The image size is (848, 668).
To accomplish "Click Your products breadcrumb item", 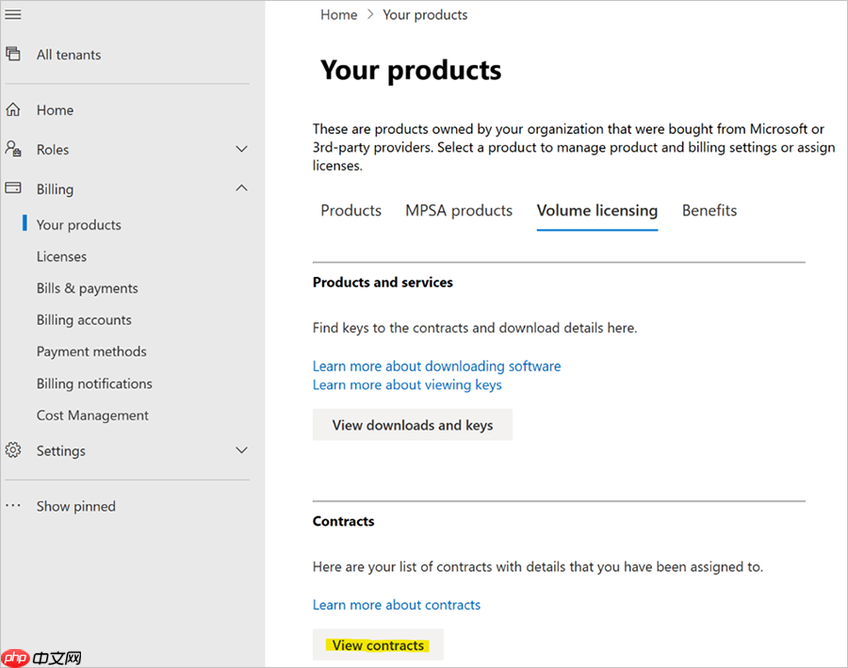I will (425, 15).
